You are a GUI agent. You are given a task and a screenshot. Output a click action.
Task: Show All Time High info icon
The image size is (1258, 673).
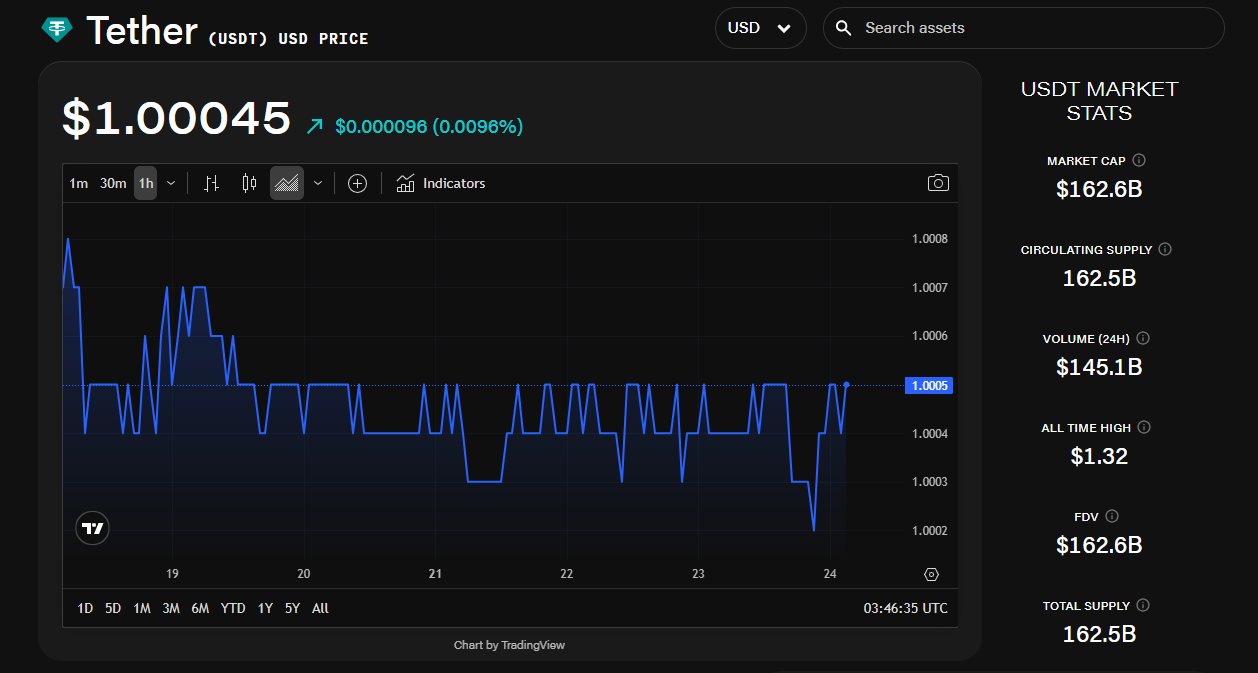[x=1145, y=427]
